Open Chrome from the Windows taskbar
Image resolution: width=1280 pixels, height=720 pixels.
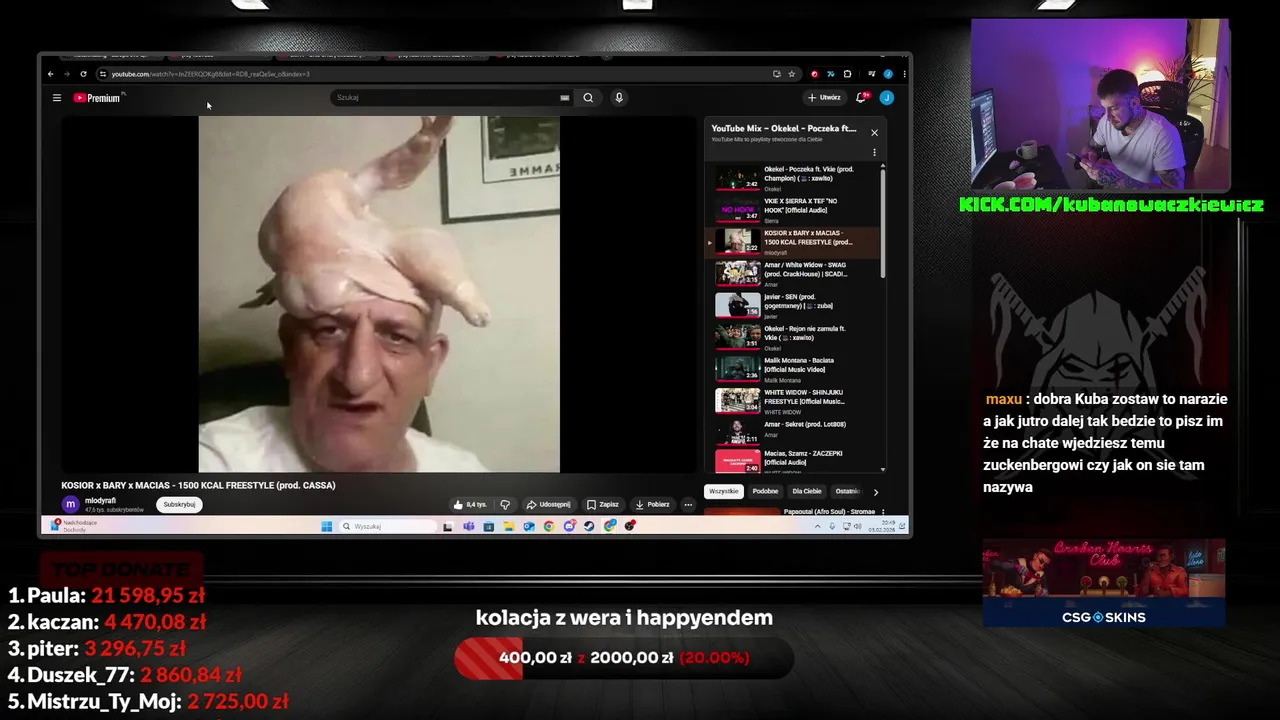549,526
